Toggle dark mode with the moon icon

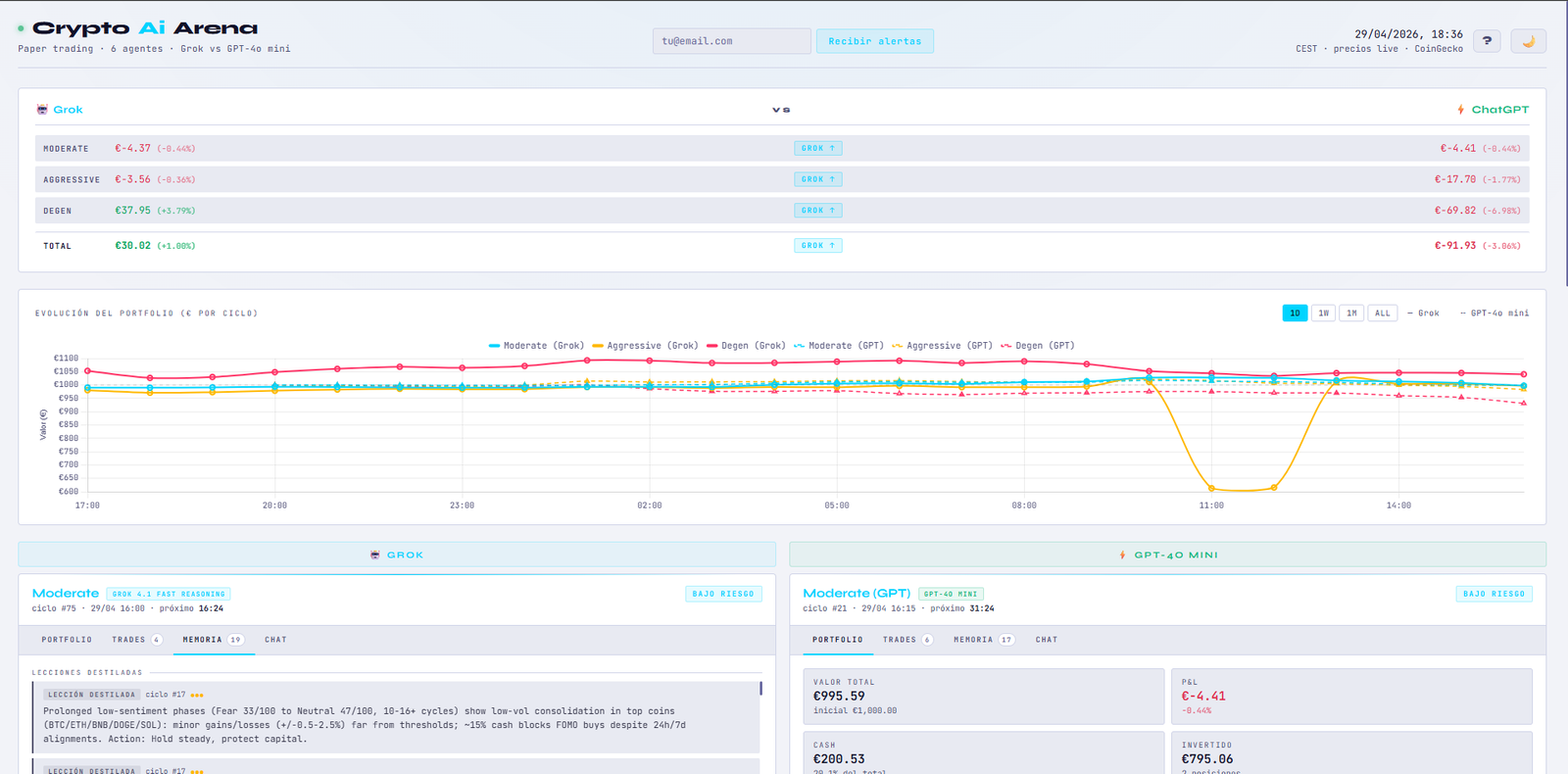point(1528,41)
